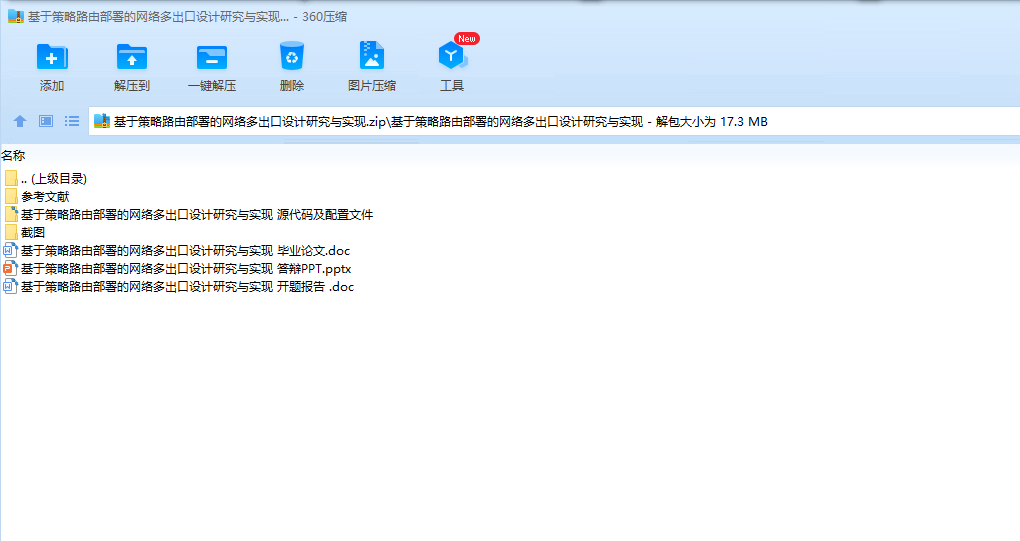The image size is (1020, 541).
Task: Click the folder icon beside 参考文献
Action: tap(10, 196)
